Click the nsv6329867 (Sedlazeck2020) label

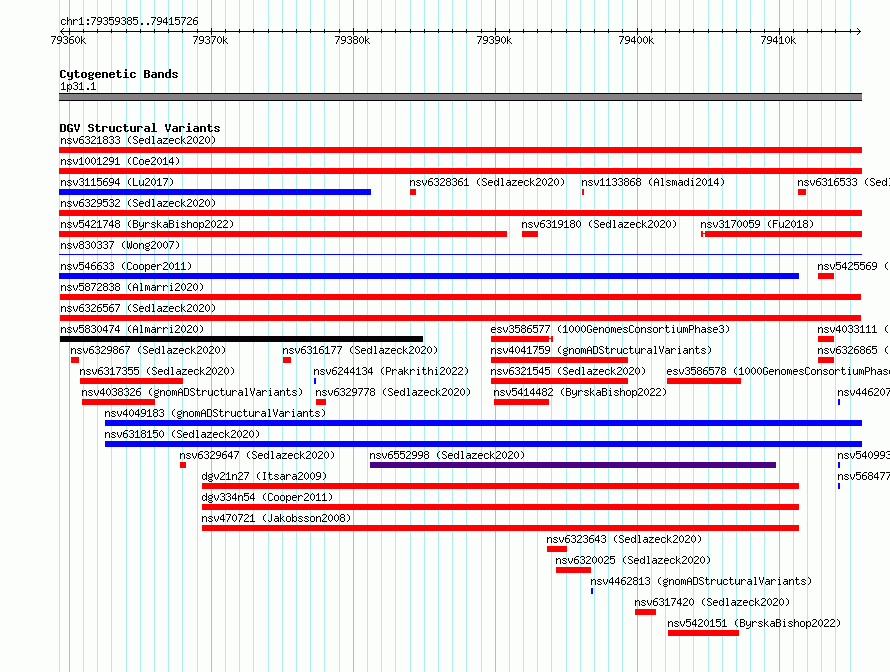click(x=148, y=350)
